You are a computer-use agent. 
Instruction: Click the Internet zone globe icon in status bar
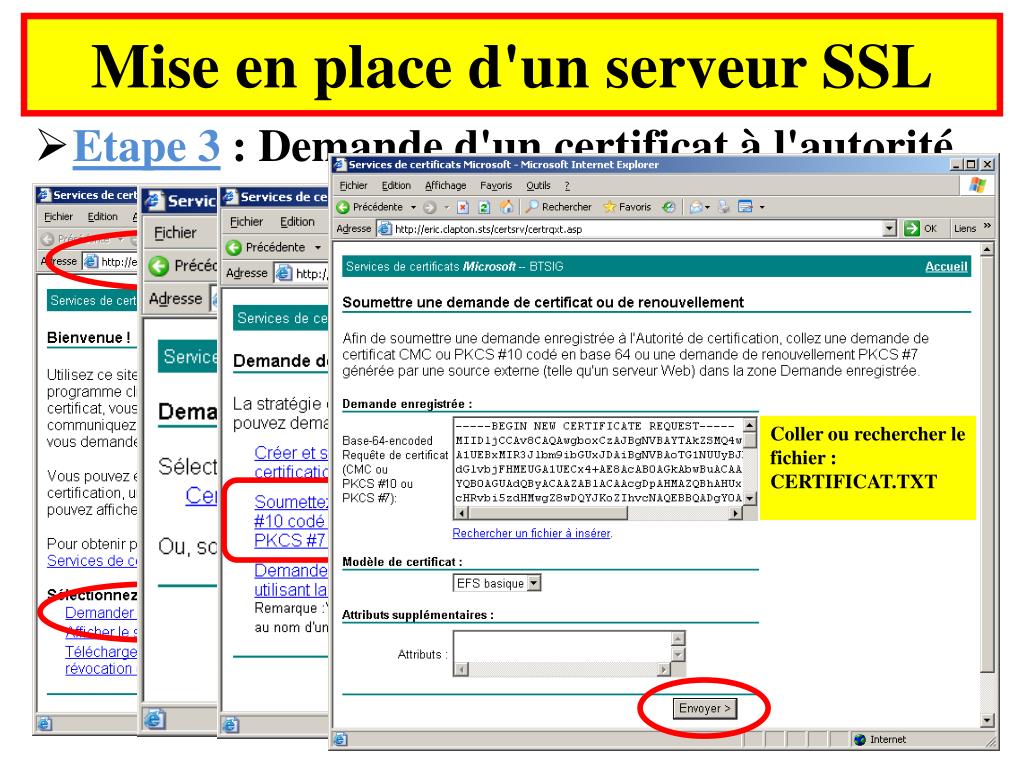tap(860, 739)
